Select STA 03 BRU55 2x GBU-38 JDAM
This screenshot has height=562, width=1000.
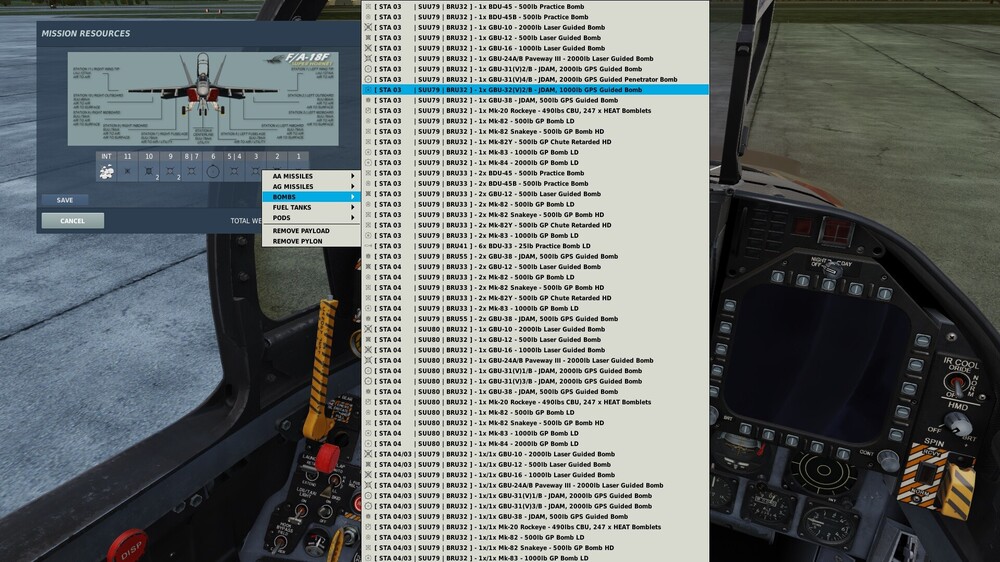point(535,256)
